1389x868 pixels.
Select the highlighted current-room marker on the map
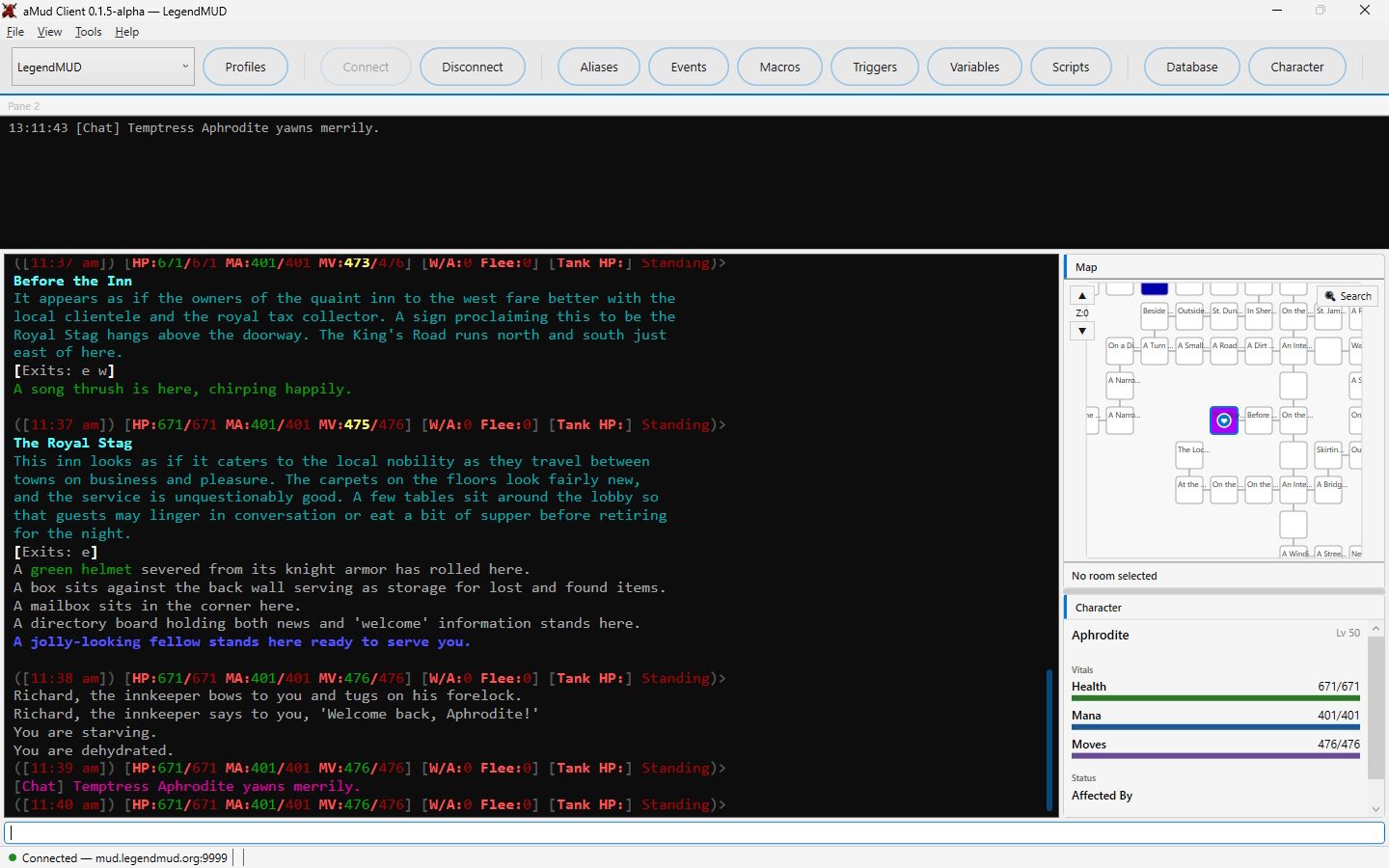tap(1224, 420)
